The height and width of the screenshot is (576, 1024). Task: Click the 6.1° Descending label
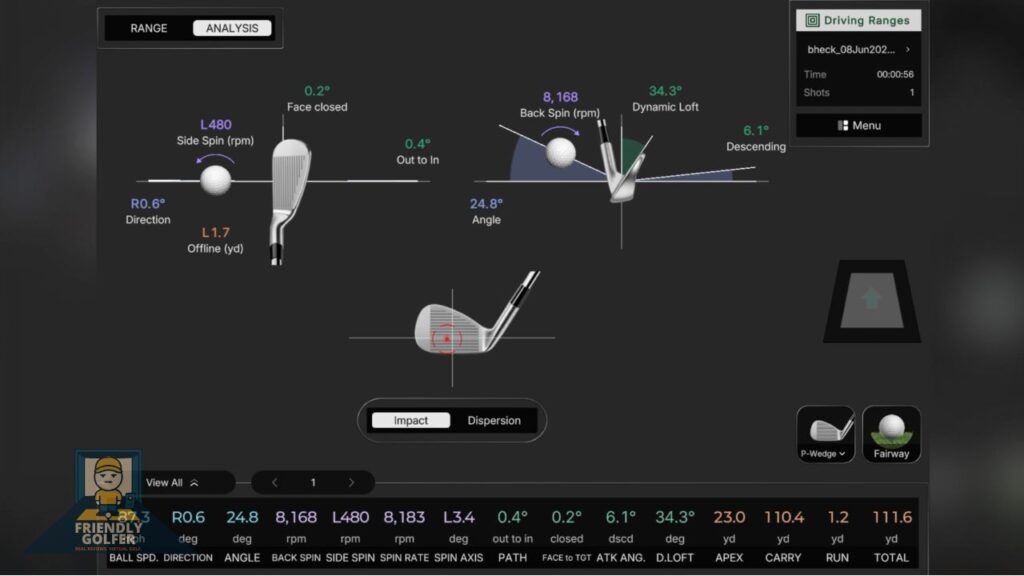[x=756, y=138]
